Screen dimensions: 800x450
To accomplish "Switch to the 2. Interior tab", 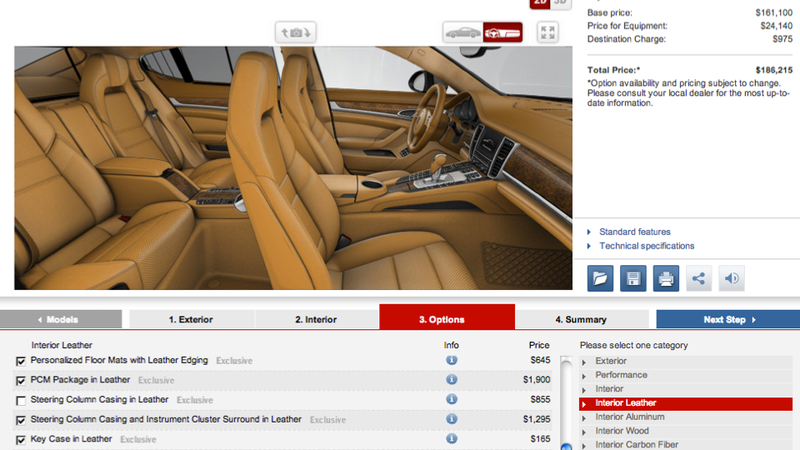I will pyautogui.click(x=316, y=319).
